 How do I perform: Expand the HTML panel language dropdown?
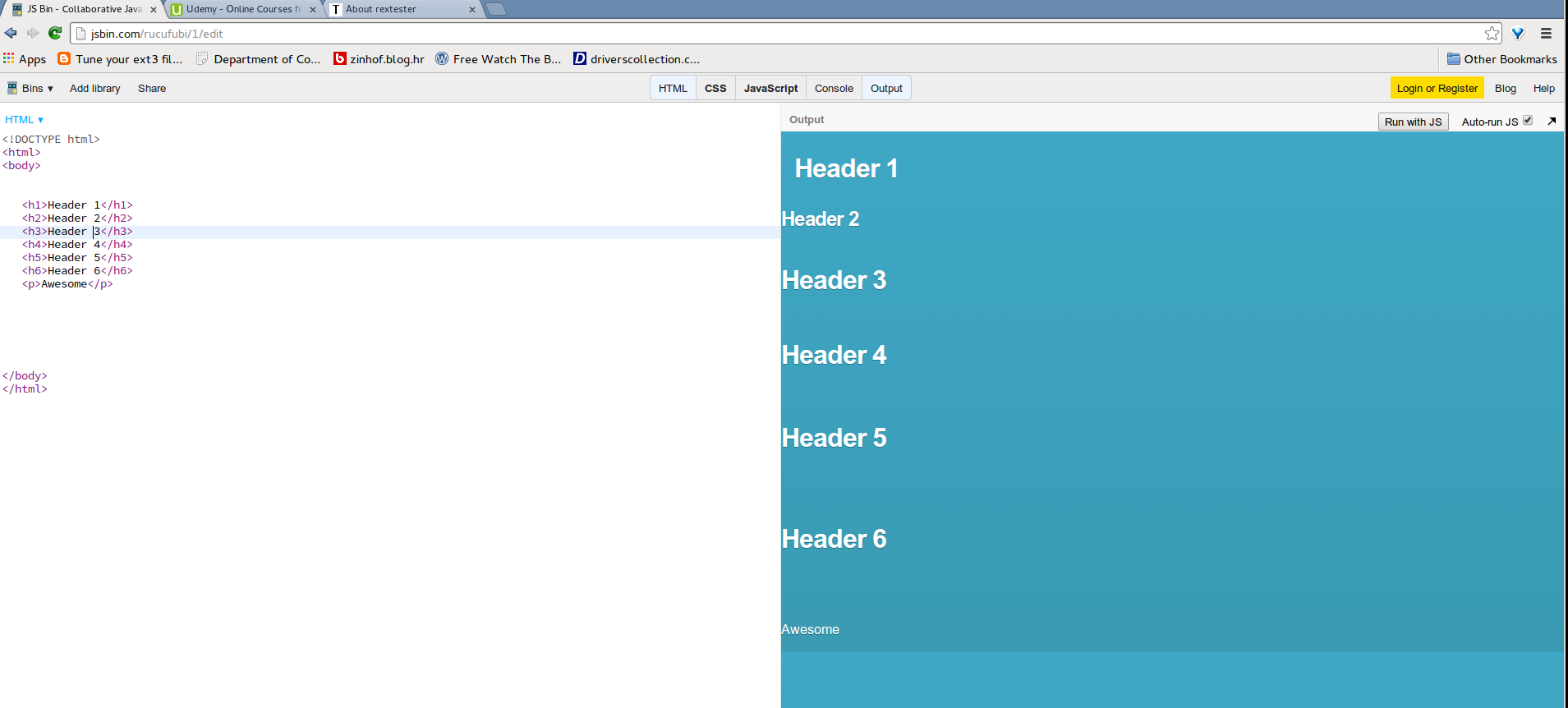[x=25, y=120]
